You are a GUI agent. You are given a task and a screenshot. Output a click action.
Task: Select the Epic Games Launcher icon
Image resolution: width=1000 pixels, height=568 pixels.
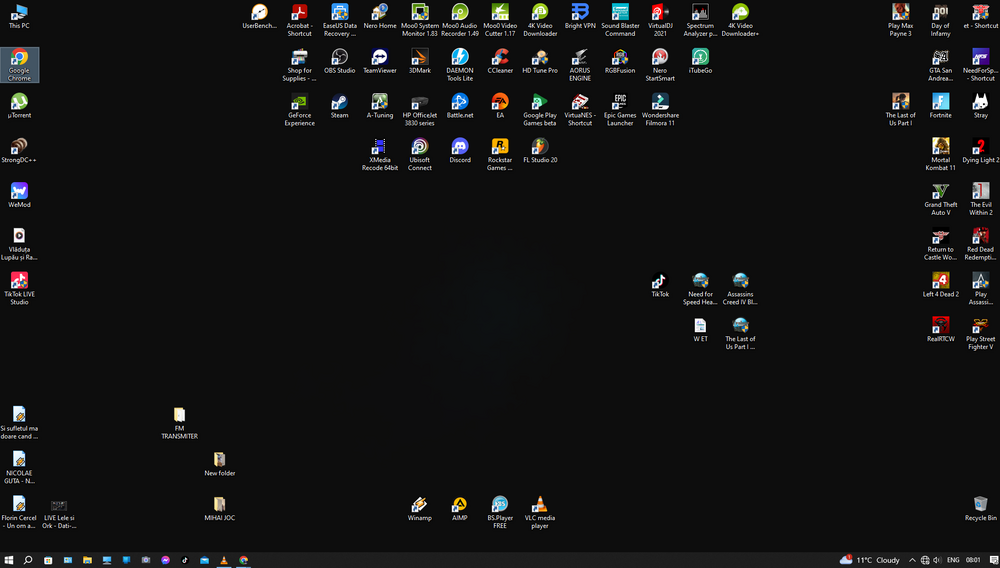tap(620, 110)
